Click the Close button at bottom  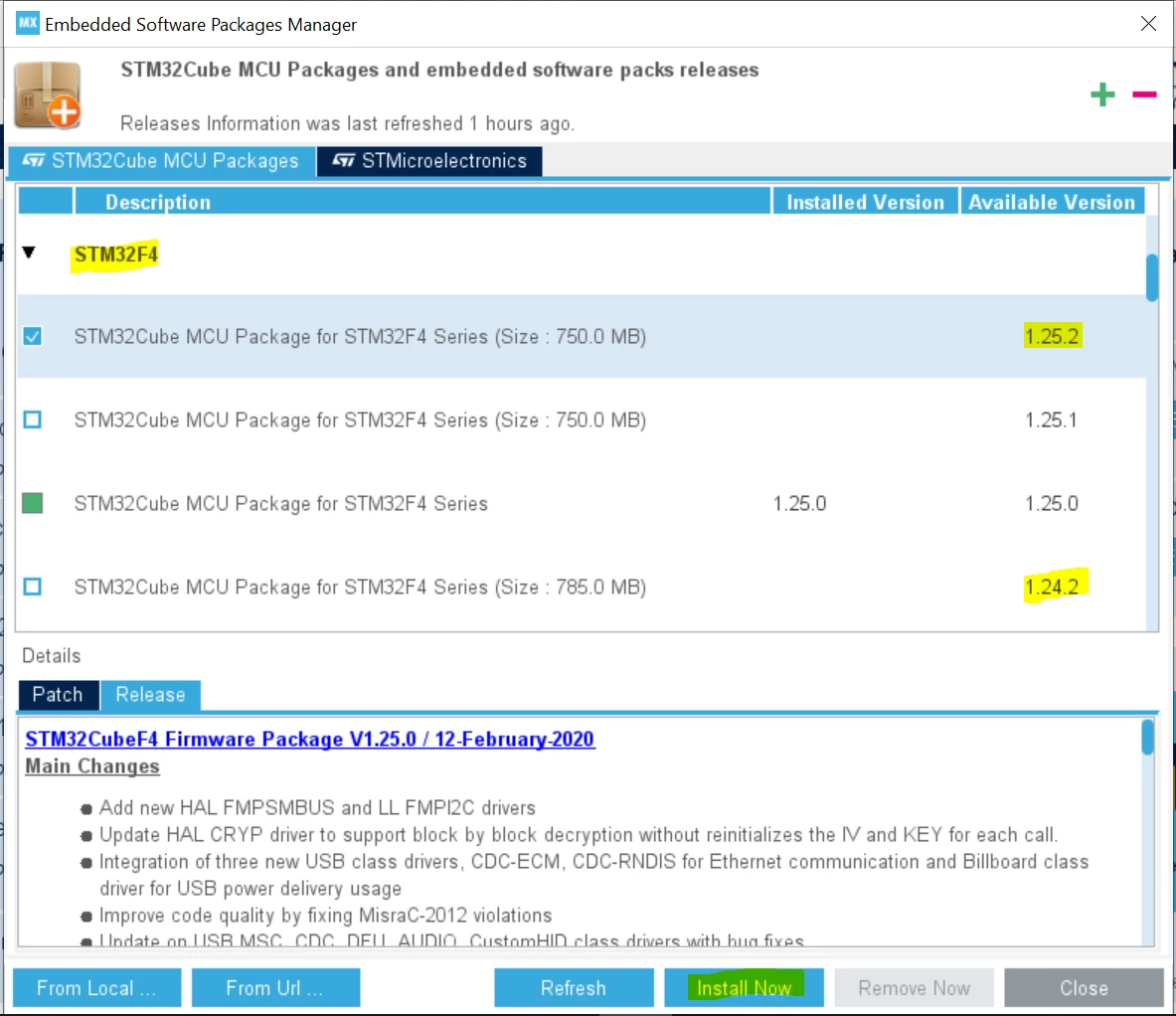[1084, 987]
